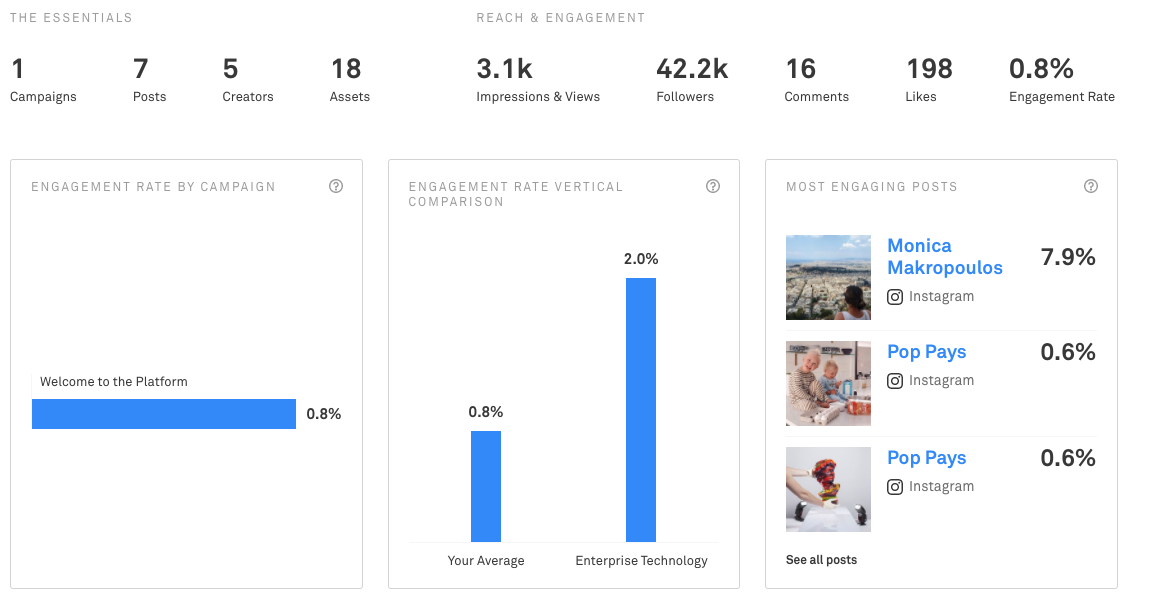This screenshot has width=1149, height=609.
Task: Click See all posts link
Action: click(821, 560)
